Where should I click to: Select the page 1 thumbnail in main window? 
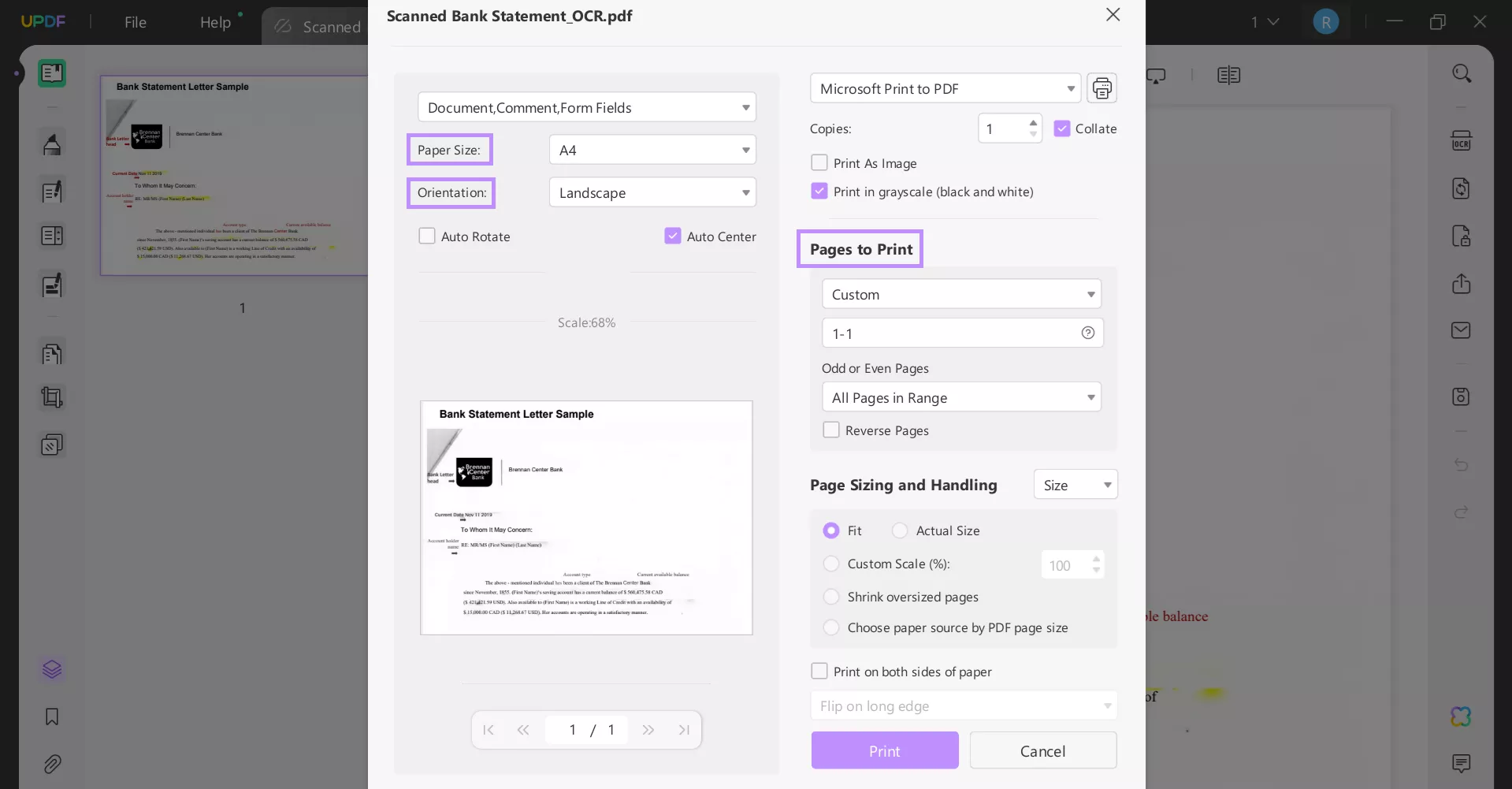pos(234,175)
